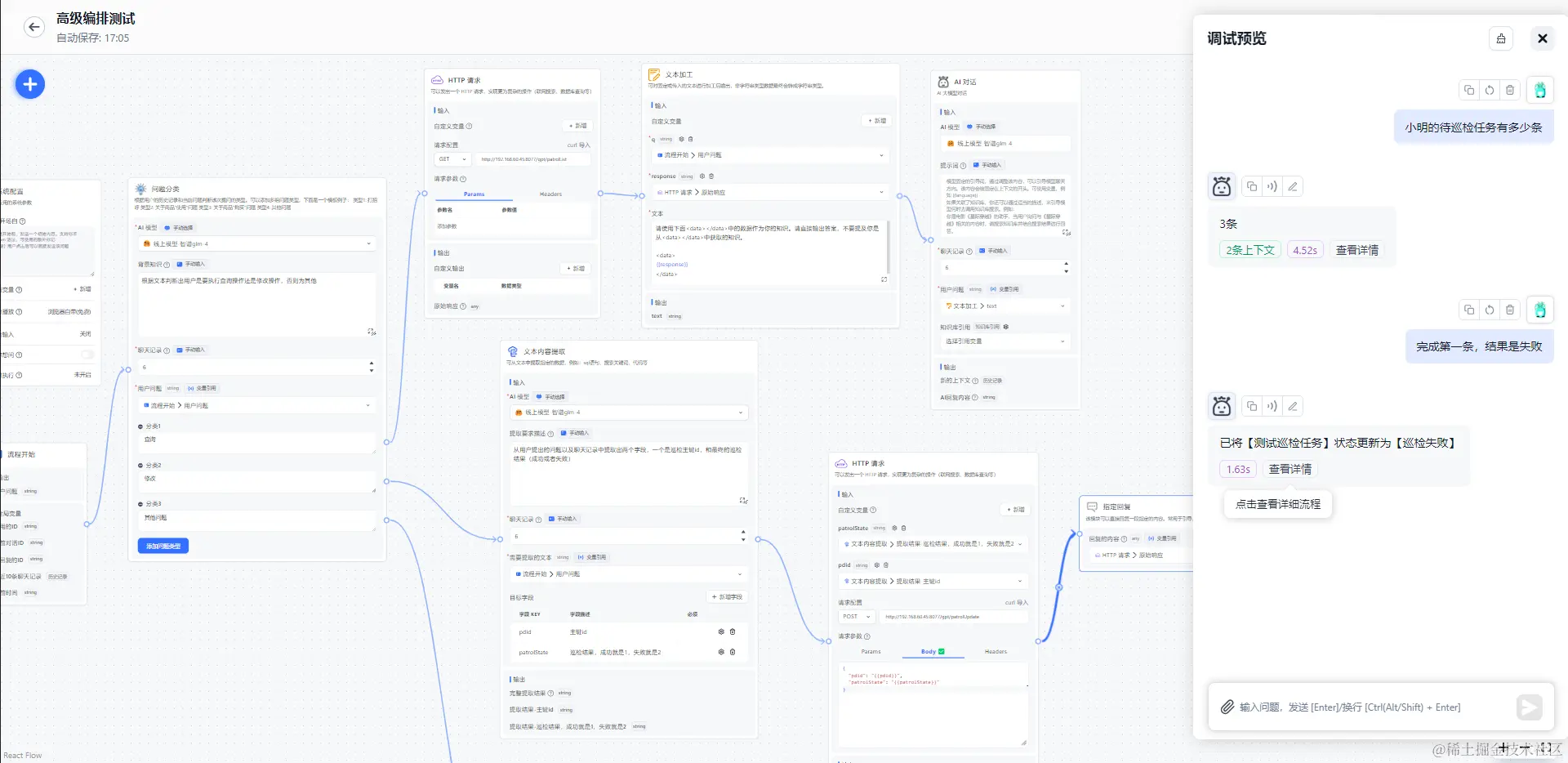The image size is (1568, 763).
Task: Copy the message 小明的待巡检任务有多少条
Action: tap(1469, 91)
